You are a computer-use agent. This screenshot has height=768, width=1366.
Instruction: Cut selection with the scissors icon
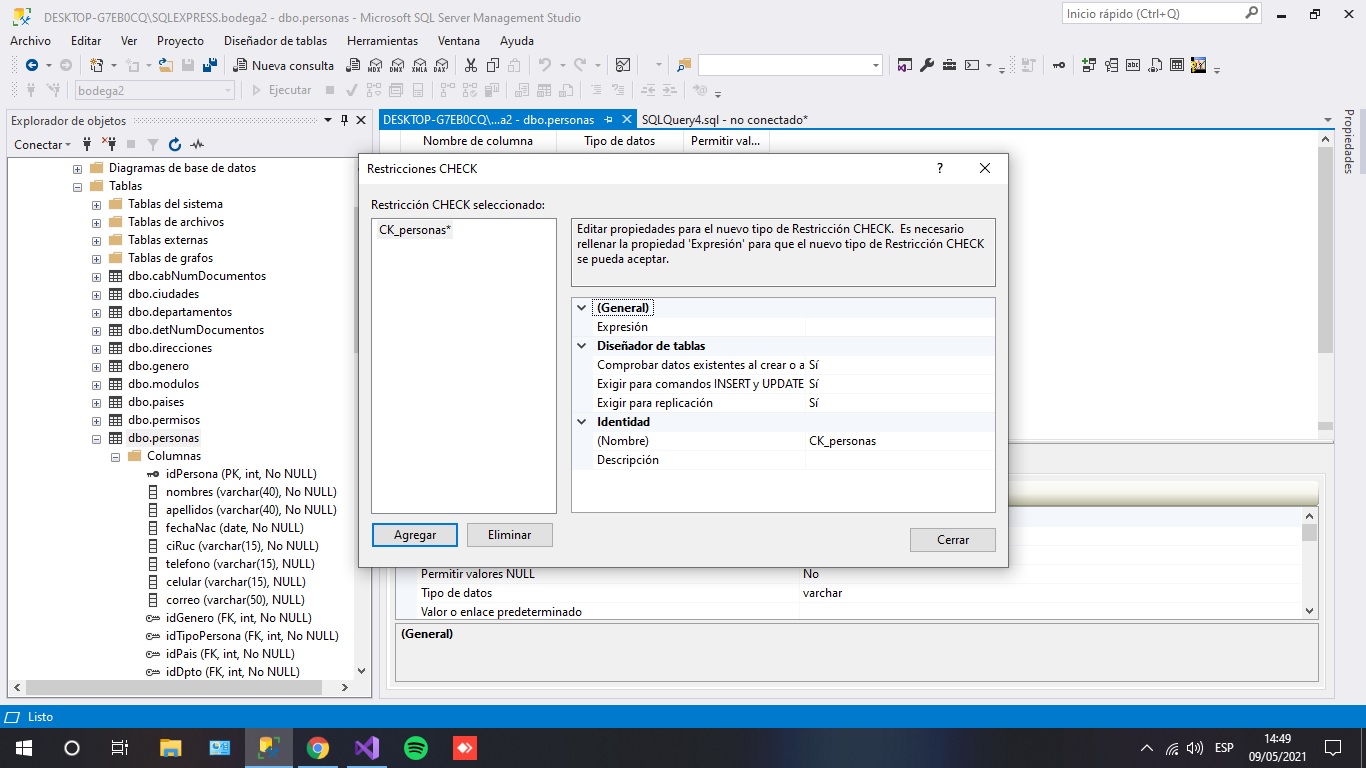(x=471, y=65)
